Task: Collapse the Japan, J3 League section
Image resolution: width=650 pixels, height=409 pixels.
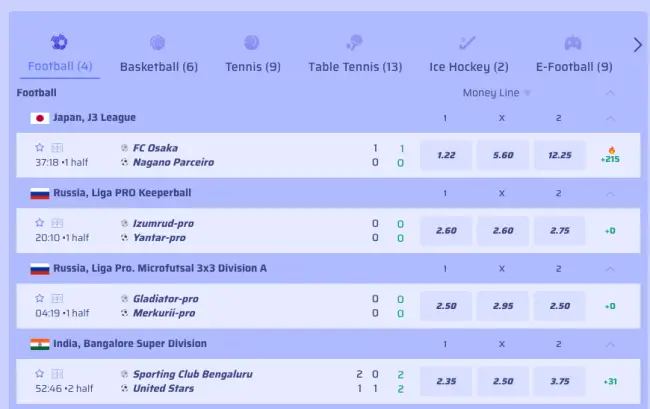Action: 610,118
